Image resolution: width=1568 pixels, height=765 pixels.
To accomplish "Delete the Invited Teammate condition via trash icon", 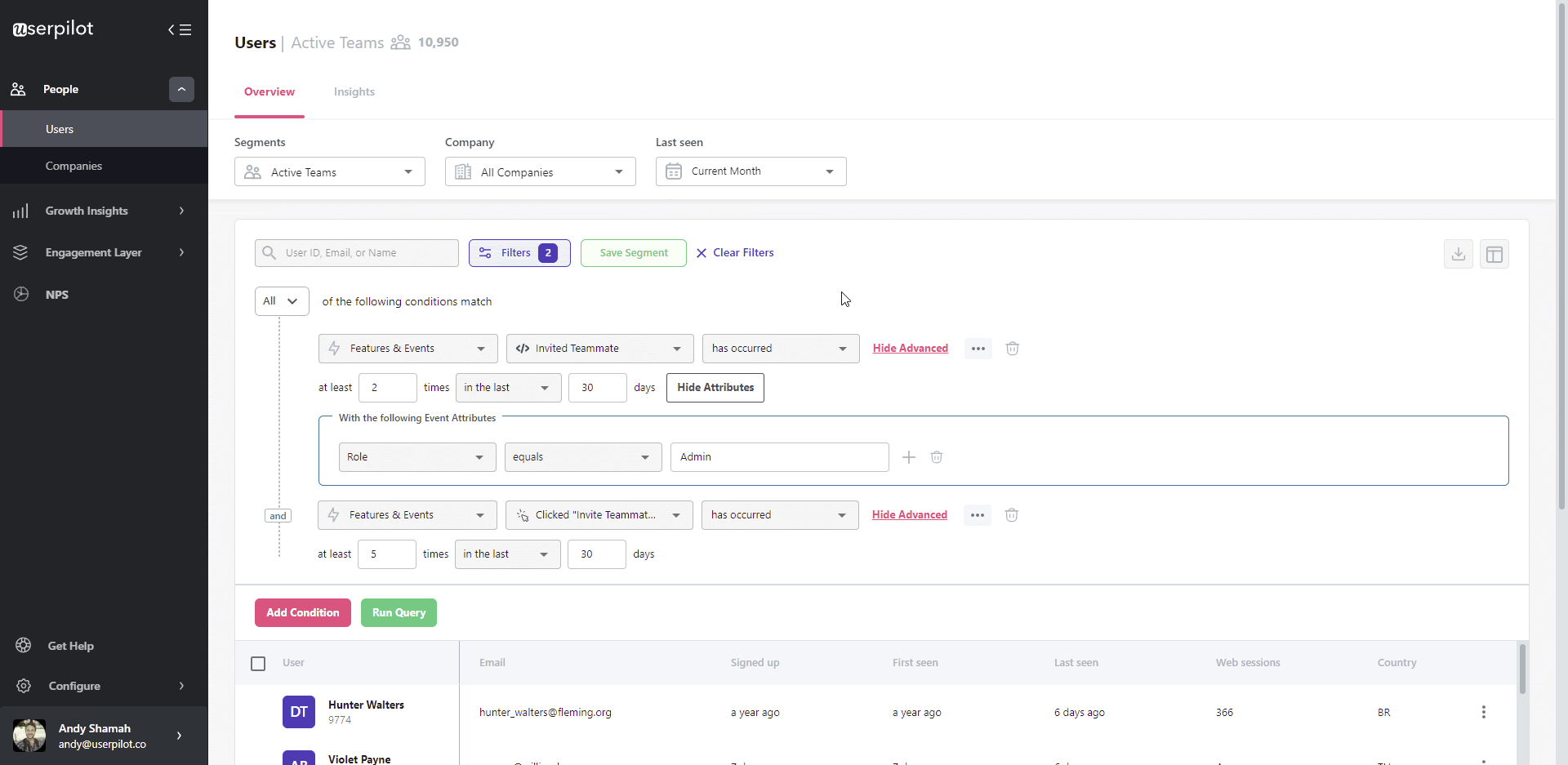I will [x=1012, y=348].
